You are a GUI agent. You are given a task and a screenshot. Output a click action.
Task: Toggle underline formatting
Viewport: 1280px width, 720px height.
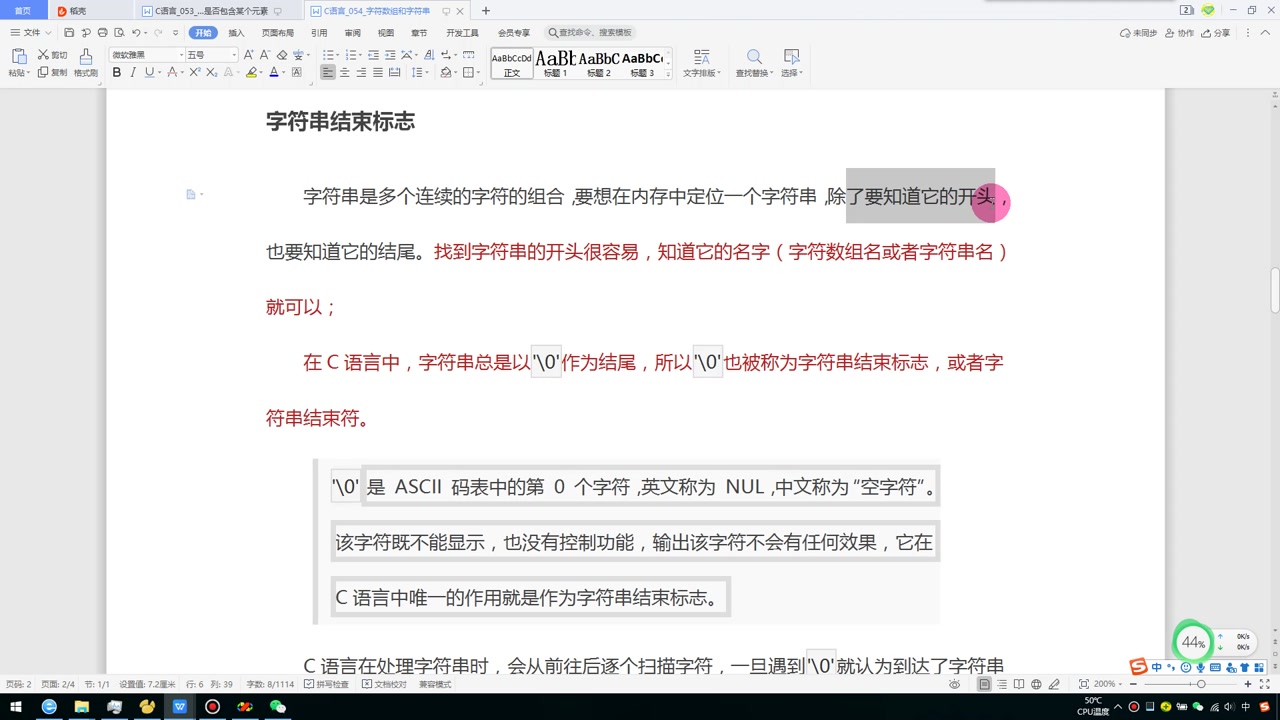pyautogui.click(x=149, y=72)
